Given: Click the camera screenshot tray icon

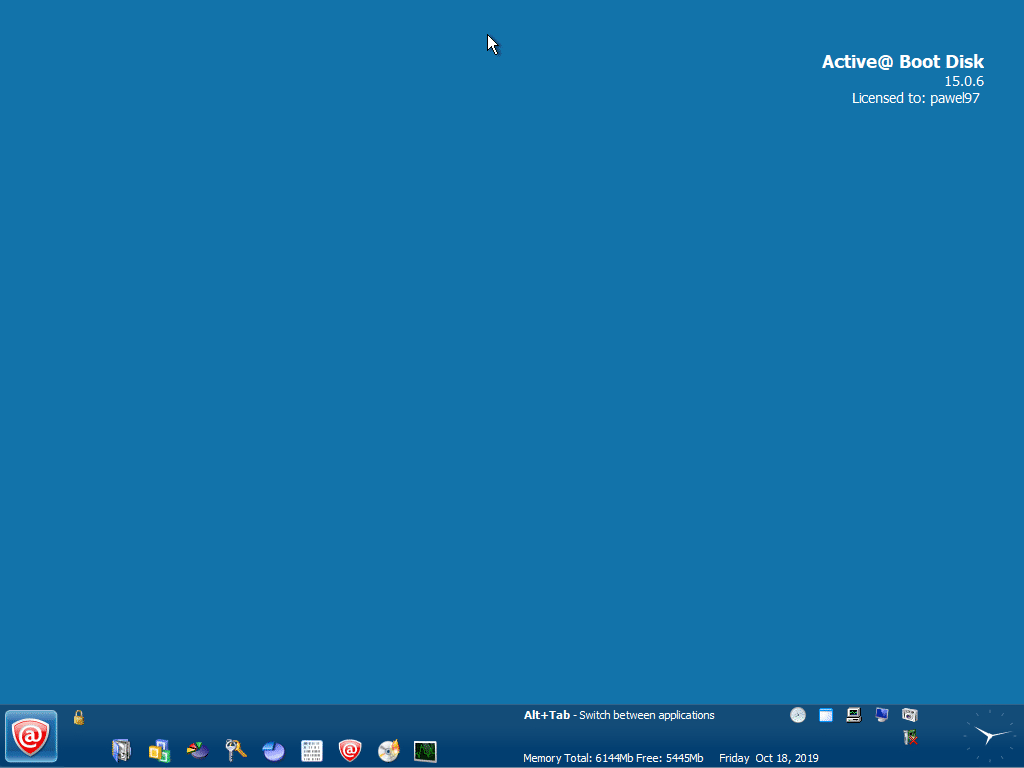Looking at the screenshot, I should click(910, 715).
